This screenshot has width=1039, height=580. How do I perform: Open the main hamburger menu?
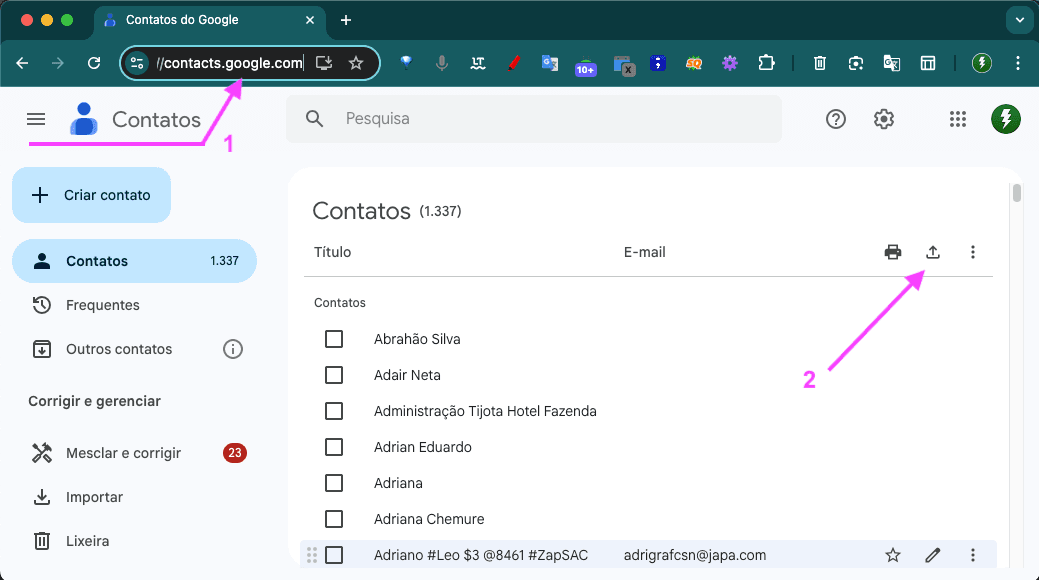(x=36, y=119)
